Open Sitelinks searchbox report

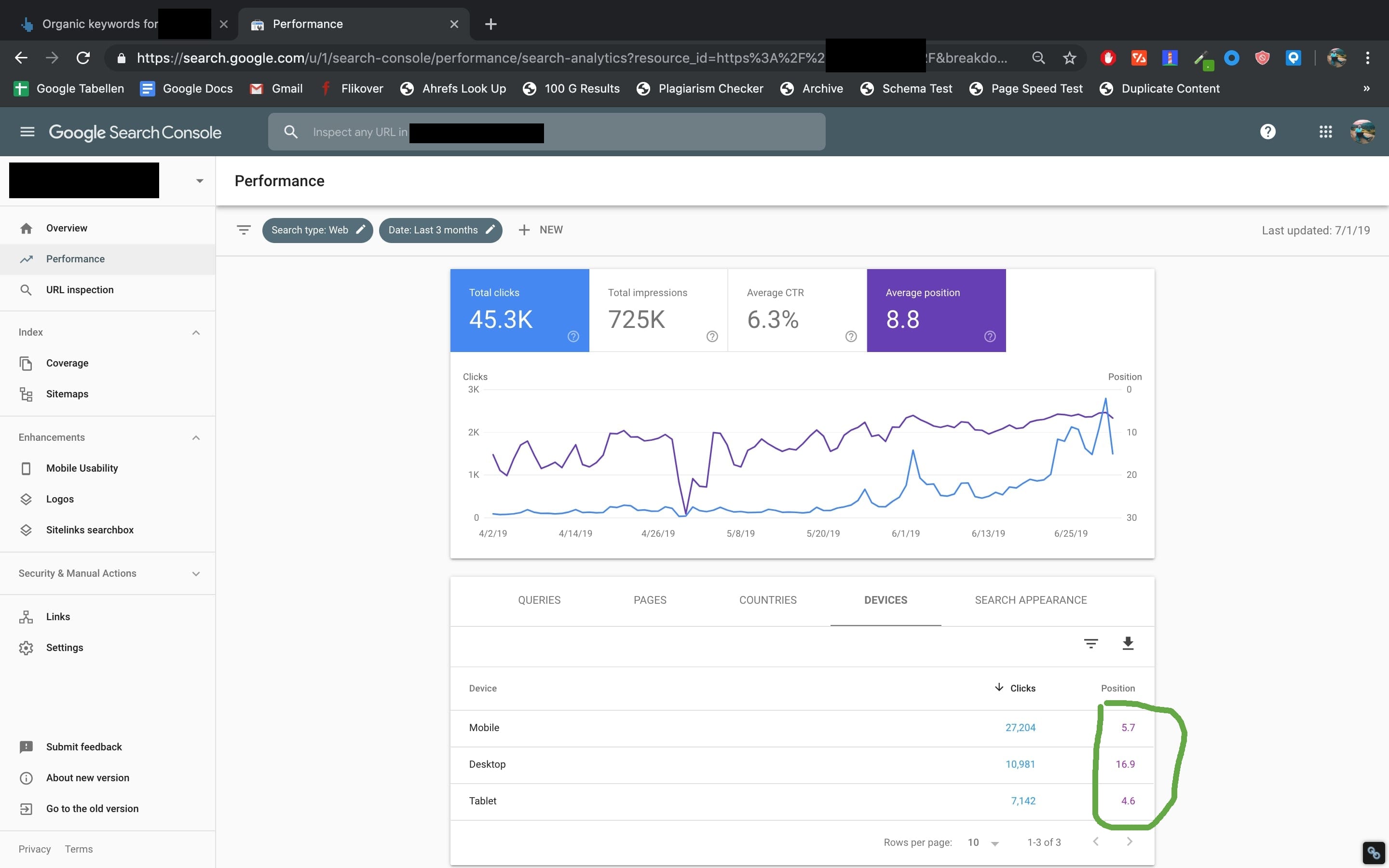coord(108,530)
